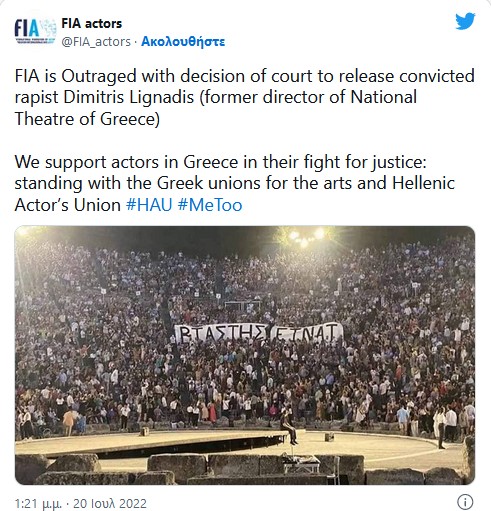Open the #HAU hashtag
Screen dimensions: 491x511
[149, 205]
